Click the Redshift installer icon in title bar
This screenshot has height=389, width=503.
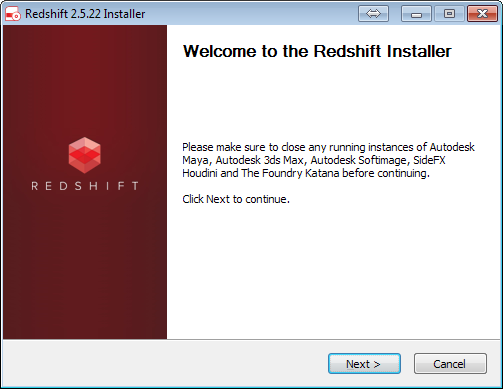13,14
